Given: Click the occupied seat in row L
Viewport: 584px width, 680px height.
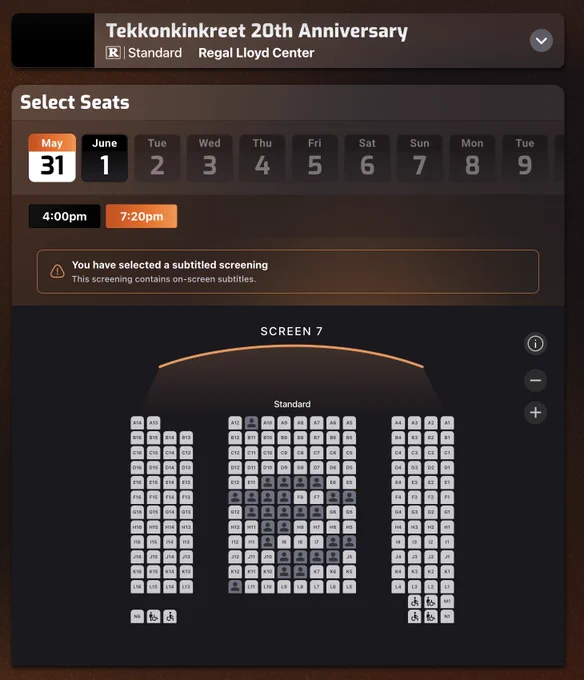Looking at the screenshot, I should click(x=235, y=587).
